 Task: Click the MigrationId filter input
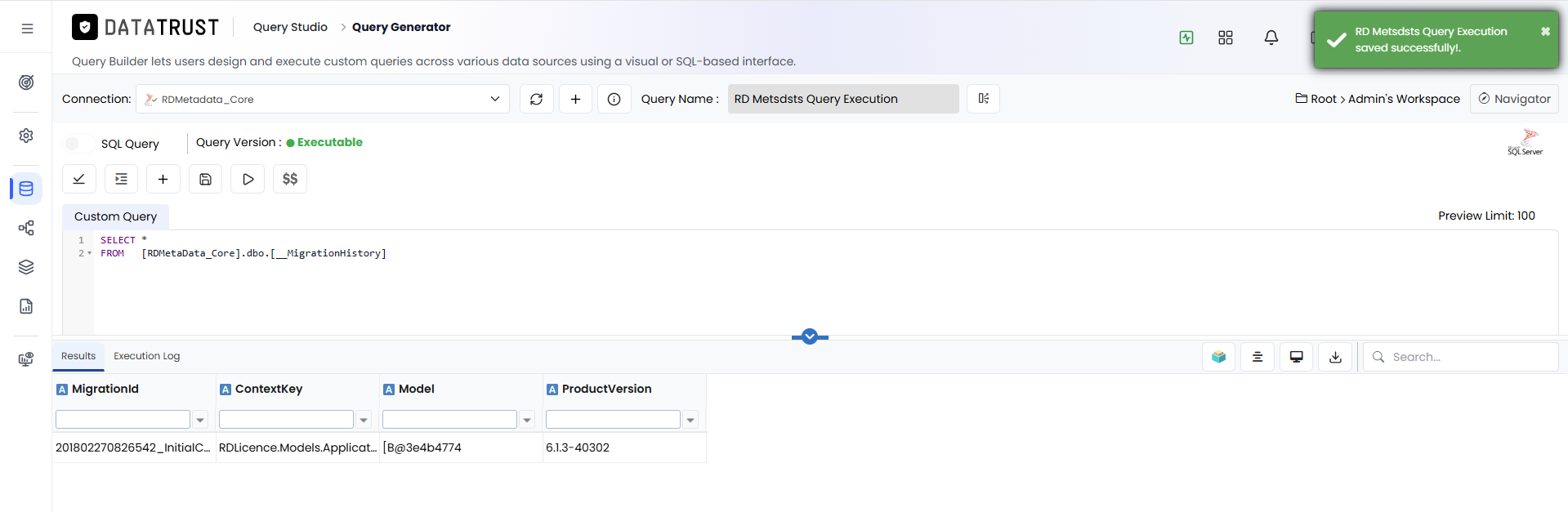click(123, 420)
